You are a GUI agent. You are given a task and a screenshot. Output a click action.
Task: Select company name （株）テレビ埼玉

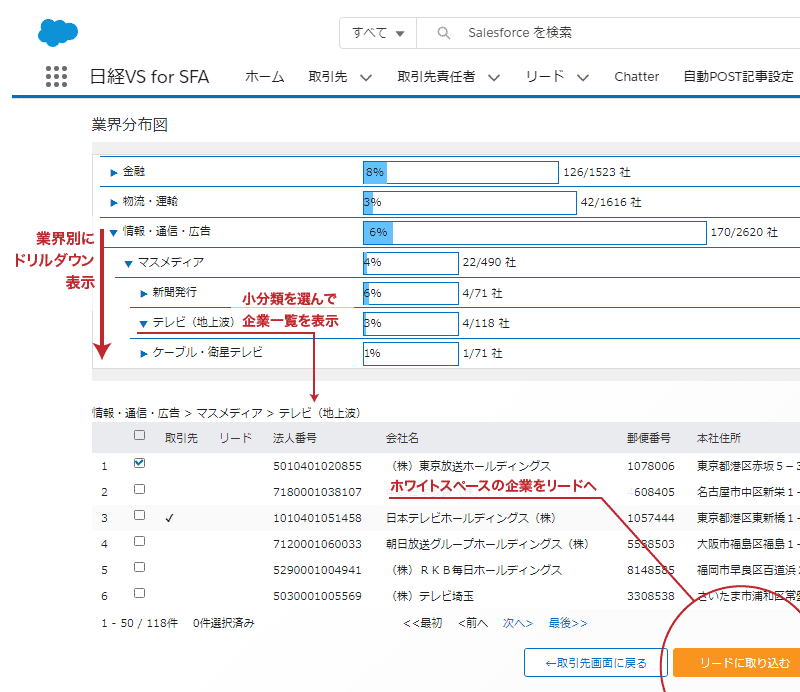tap(430, 596)
